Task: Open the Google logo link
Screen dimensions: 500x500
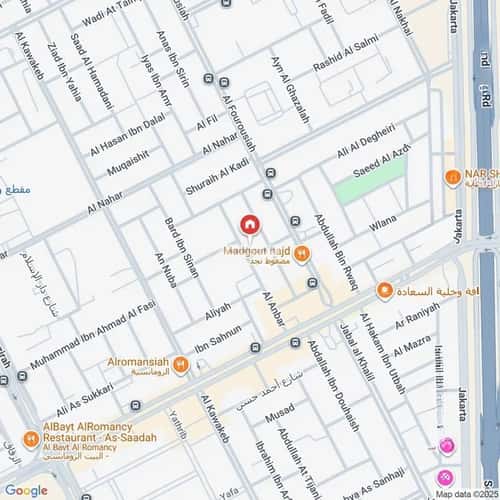Action: coord(26,491)
